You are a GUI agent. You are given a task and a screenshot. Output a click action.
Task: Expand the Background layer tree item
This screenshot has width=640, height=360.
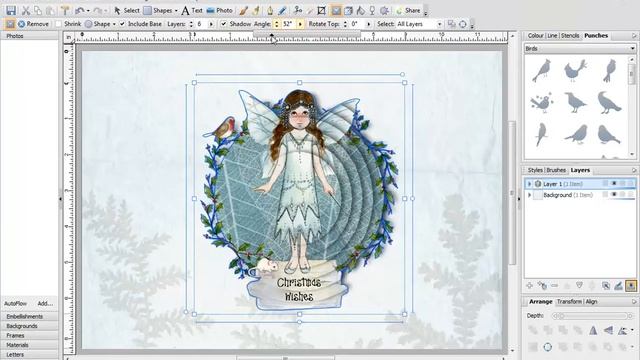pyautogui.click(x=529, y=195)
